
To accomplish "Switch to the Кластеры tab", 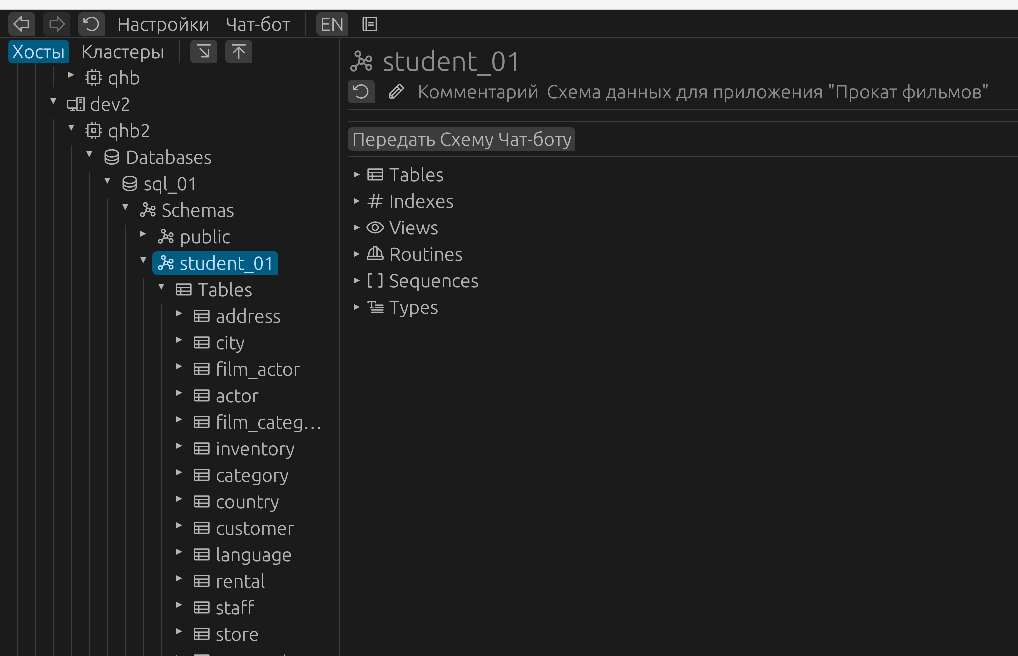I will 122,52.
